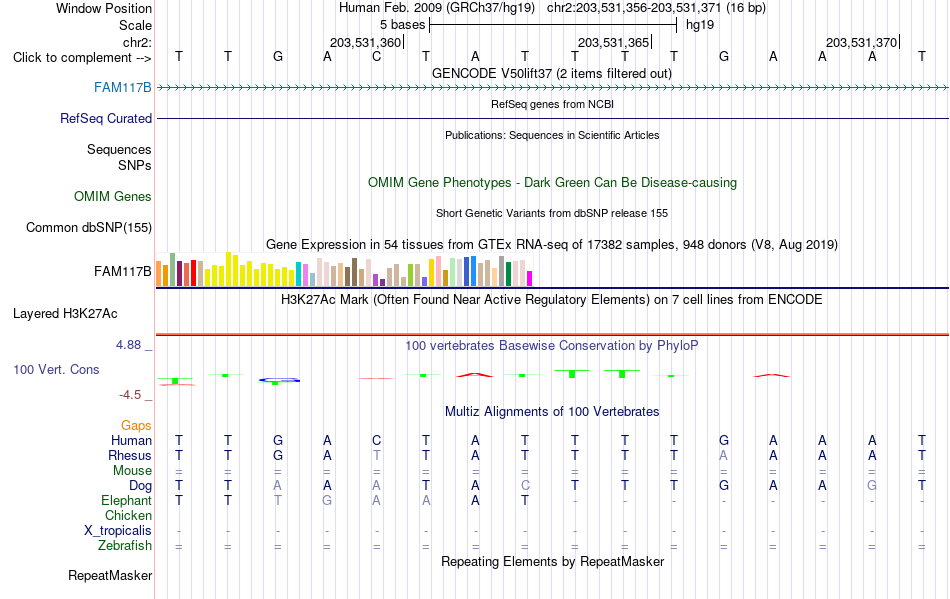Click the -4.5 lower scale value
This screenshot has height=599, width=950.
click(130, 395)
